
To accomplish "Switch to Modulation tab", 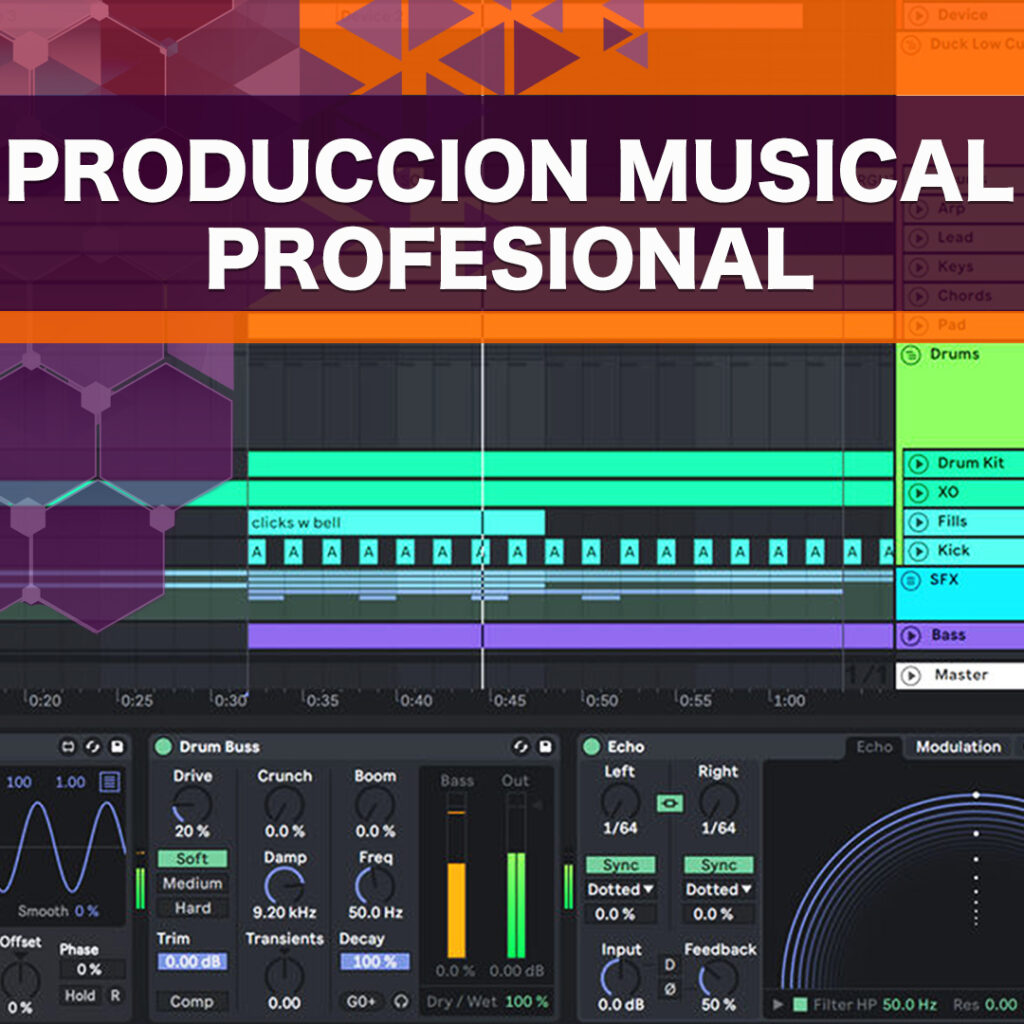I will [x=958, y=747].
